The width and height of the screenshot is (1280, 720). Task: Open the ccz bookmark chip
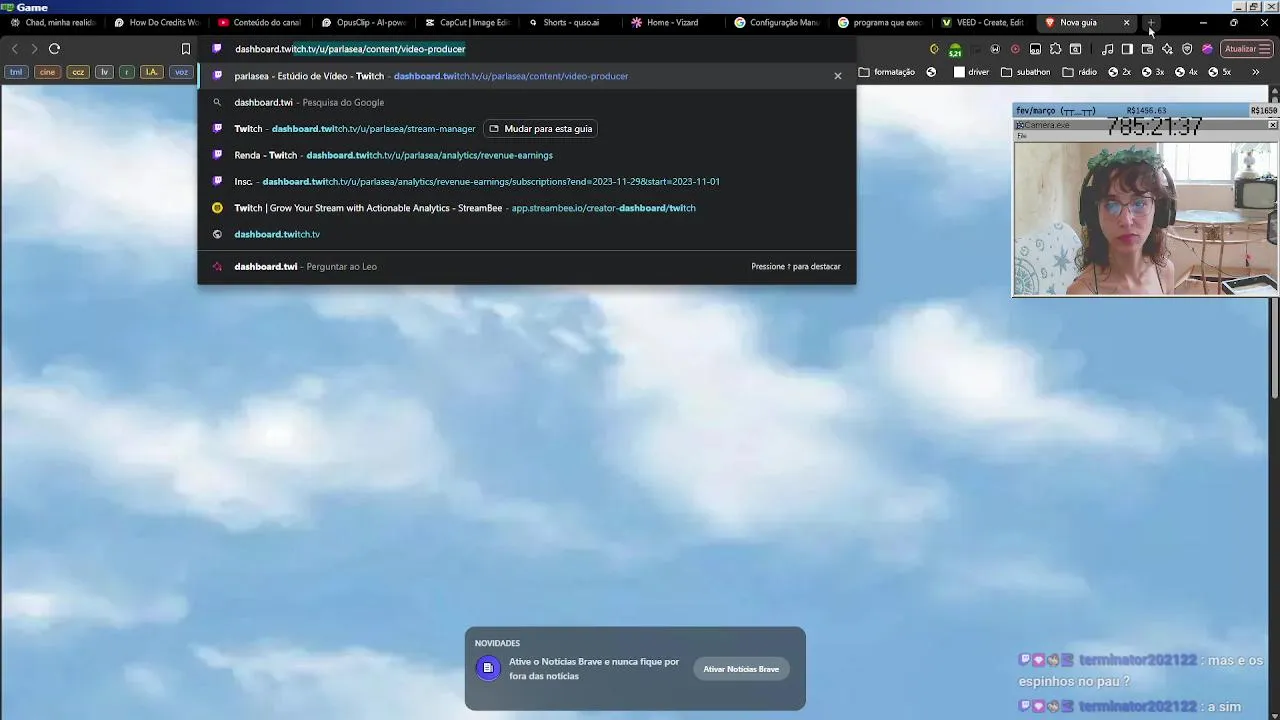(78, 72)
